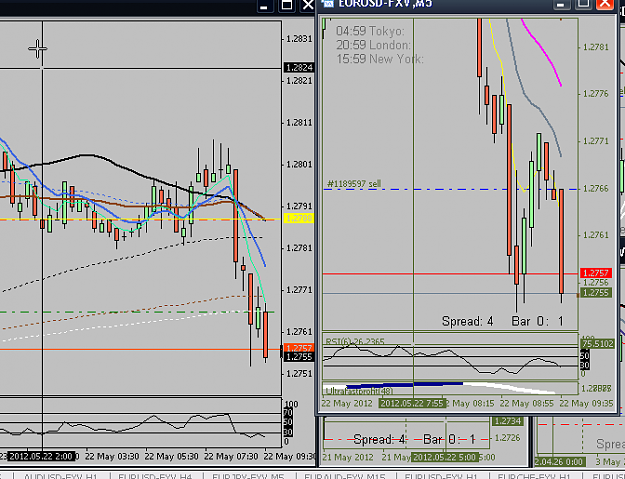Viewport: 625px width, 479px height.
Task: Switch to the EURJPY-FXV,M5 chart tab
Action: click(x=248, y=476)
